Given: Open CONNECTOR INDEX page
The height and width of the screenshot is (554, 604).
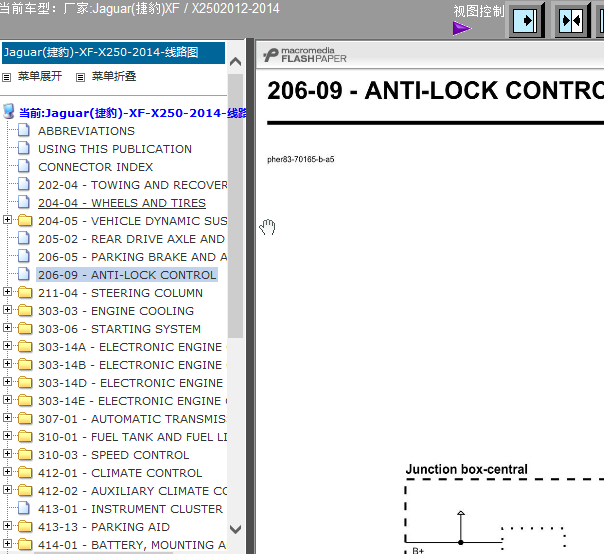Looking at the screenshot, I should (x=96, y=167).
